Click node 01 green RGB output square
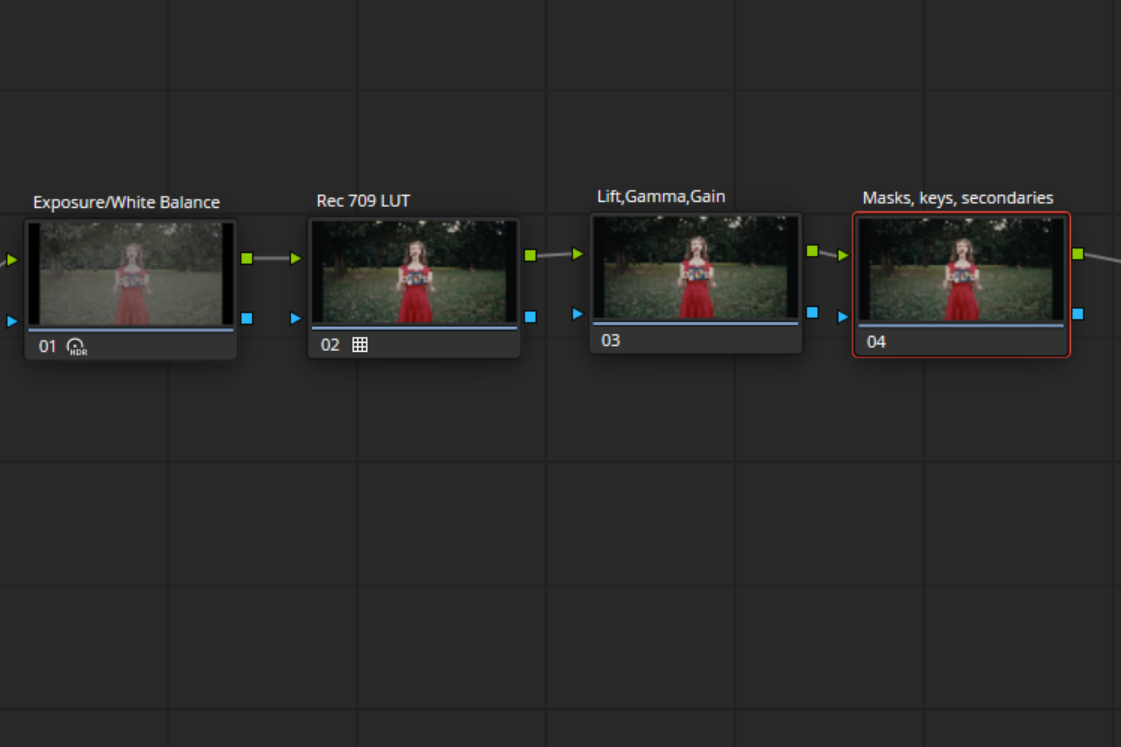Image resolution: width=1121 pixels, height=747 pixels. [247, 258]
